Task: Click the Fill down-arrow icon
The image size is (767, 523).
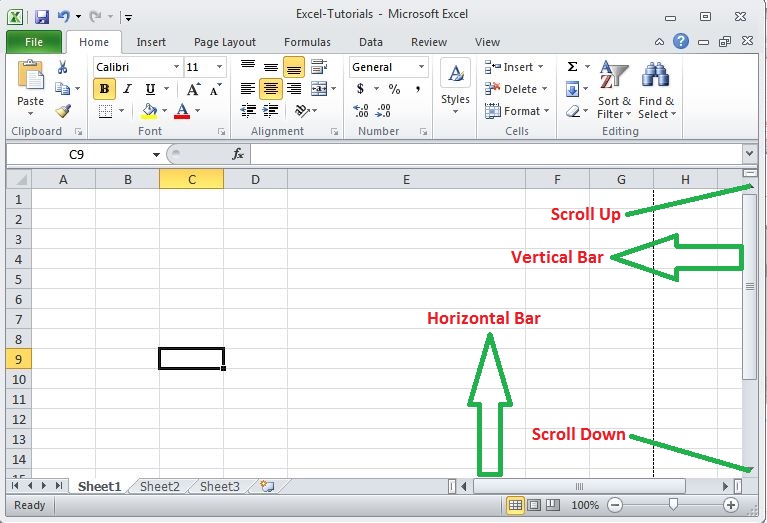Action: (x=572, y=89)
